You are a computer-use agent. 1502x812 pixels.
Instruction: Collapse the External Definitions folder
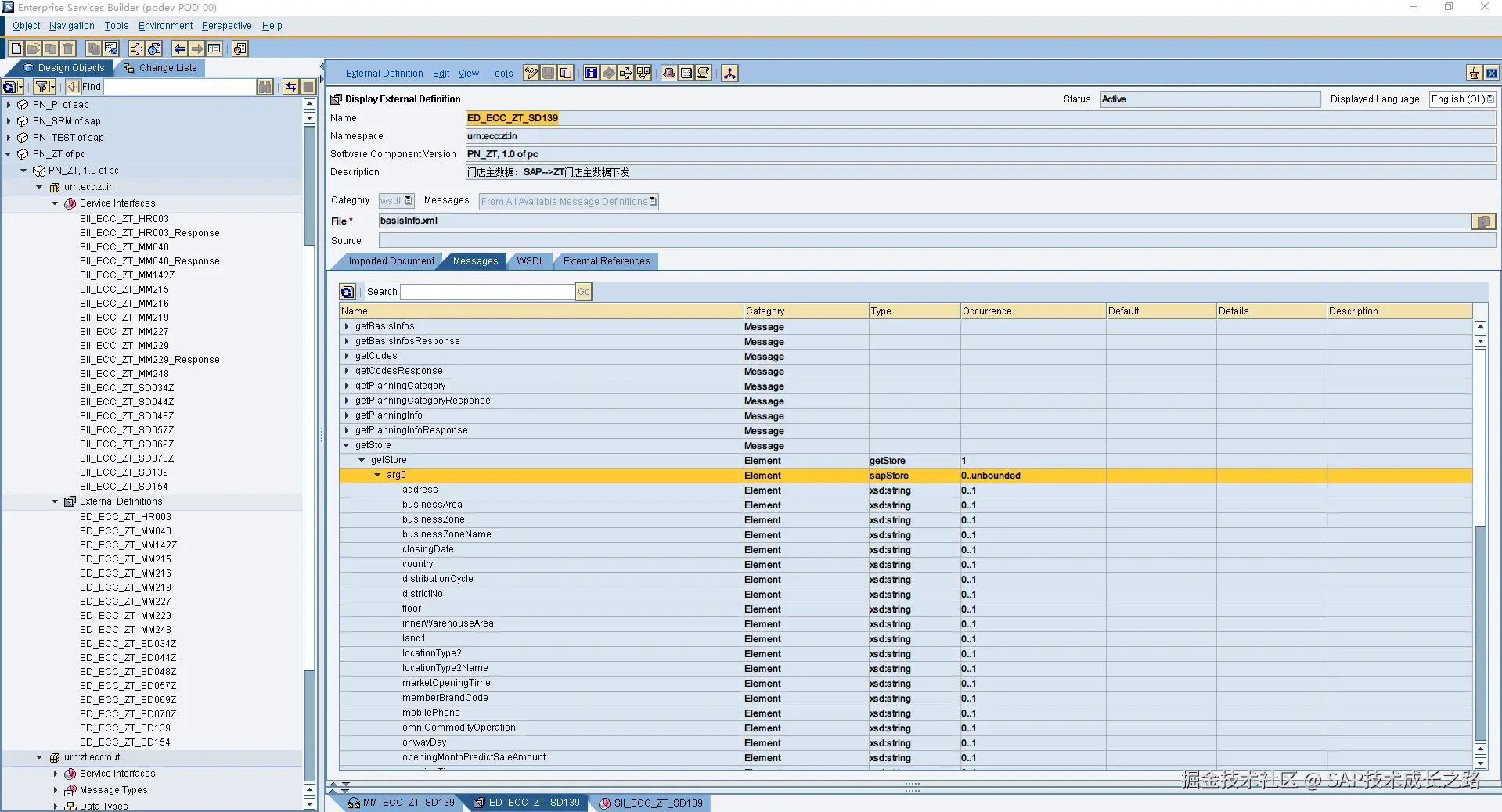pos(55,501)
